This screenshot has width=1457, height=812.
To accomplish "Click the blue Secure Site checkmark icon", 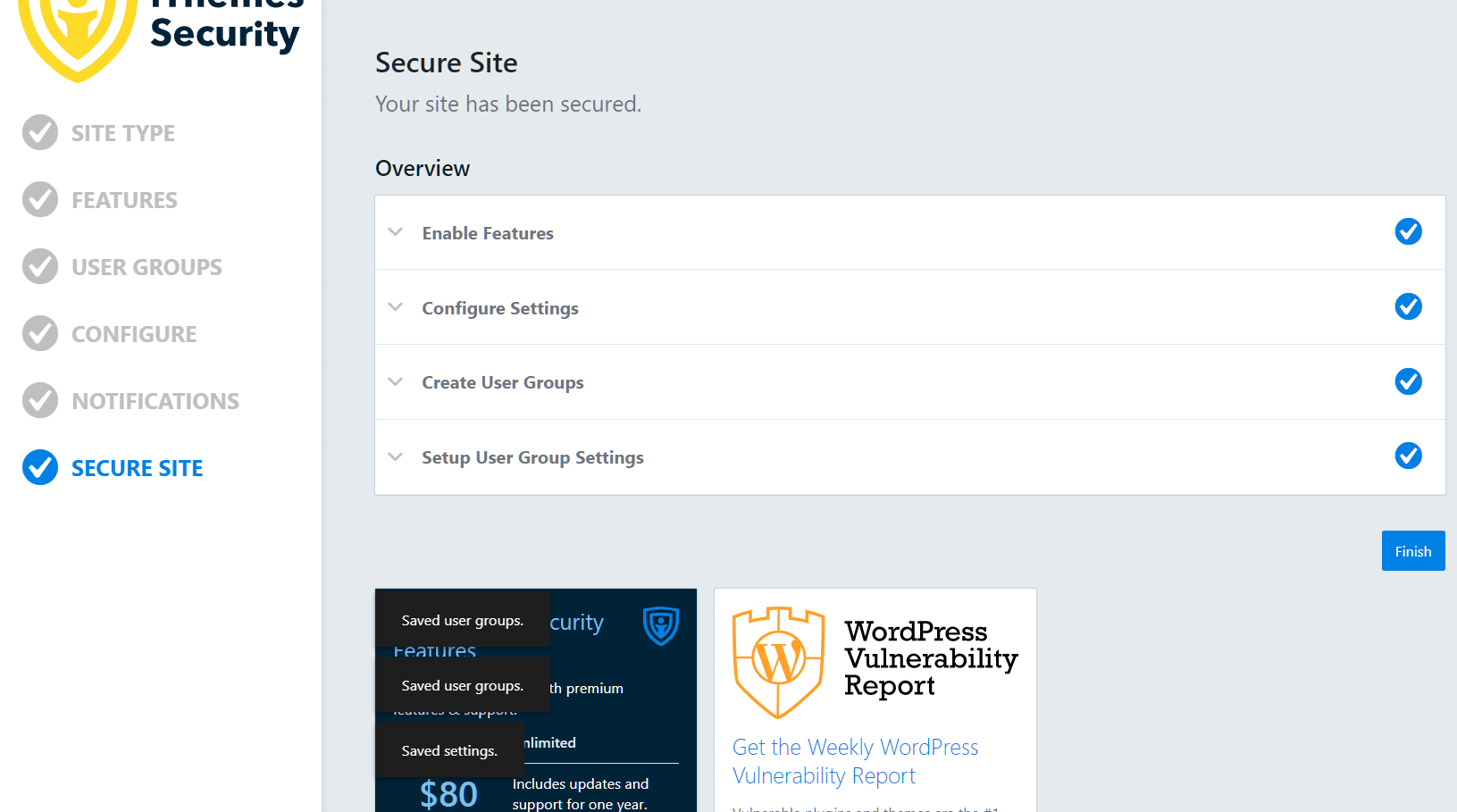I will click(40, 467).
